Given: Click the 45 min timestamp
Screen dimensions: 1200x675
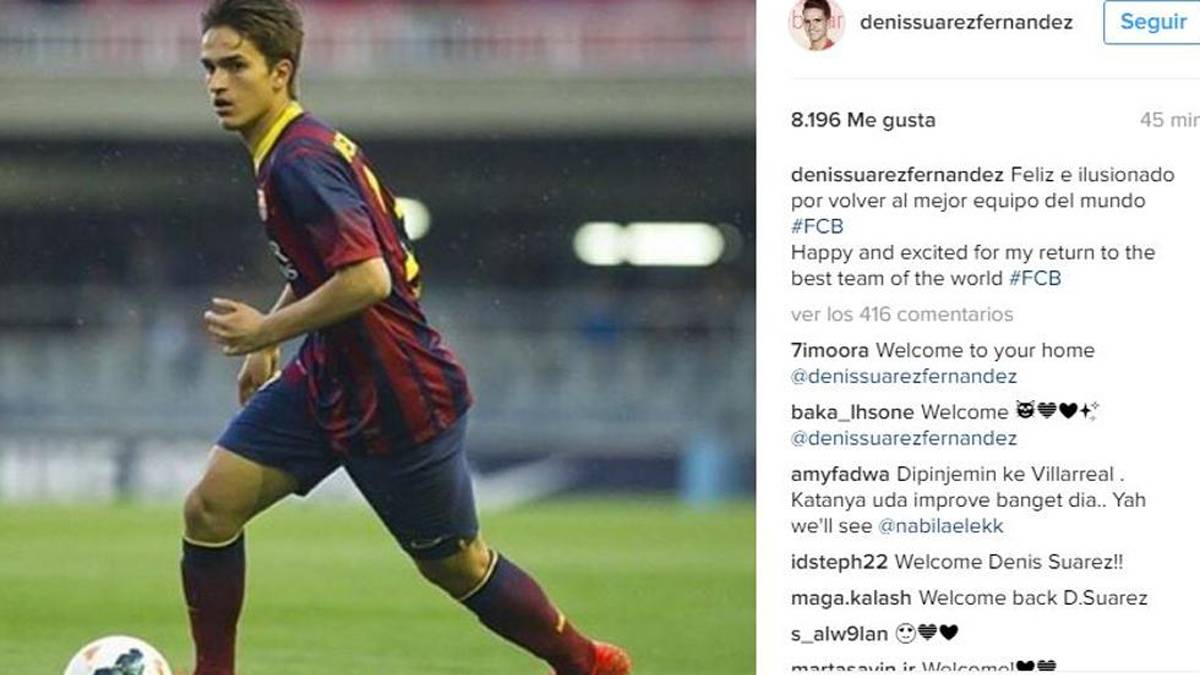Looking at the screenshot, I should pos(1169,120).
